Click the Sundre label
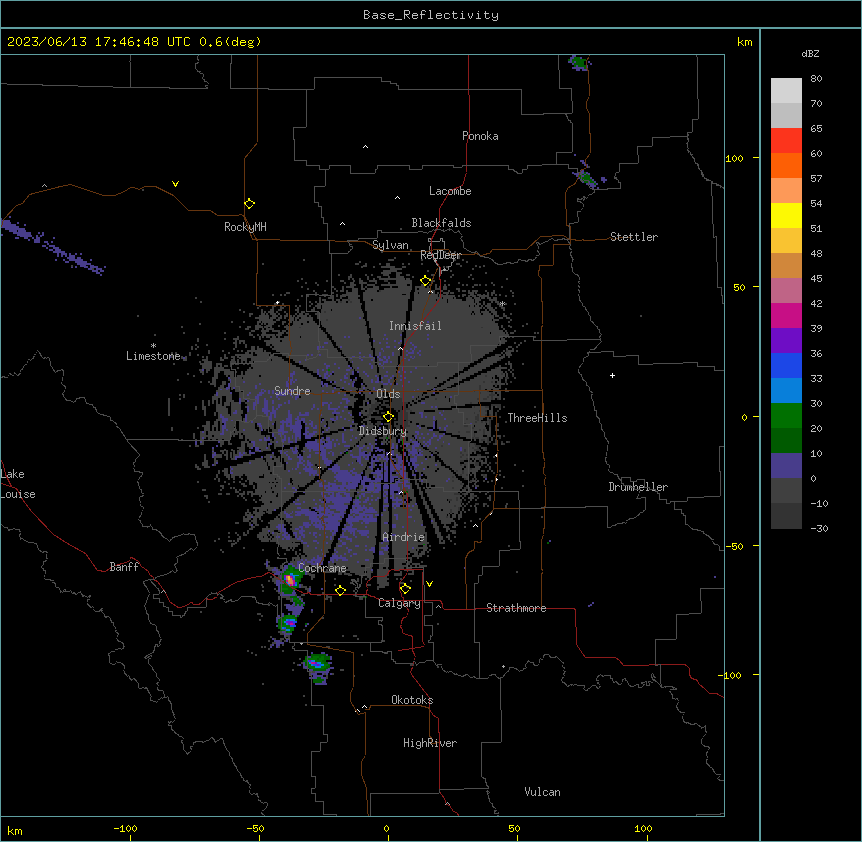Image resolution: width=862 pixels, height=842 pixels. (292, 391)
